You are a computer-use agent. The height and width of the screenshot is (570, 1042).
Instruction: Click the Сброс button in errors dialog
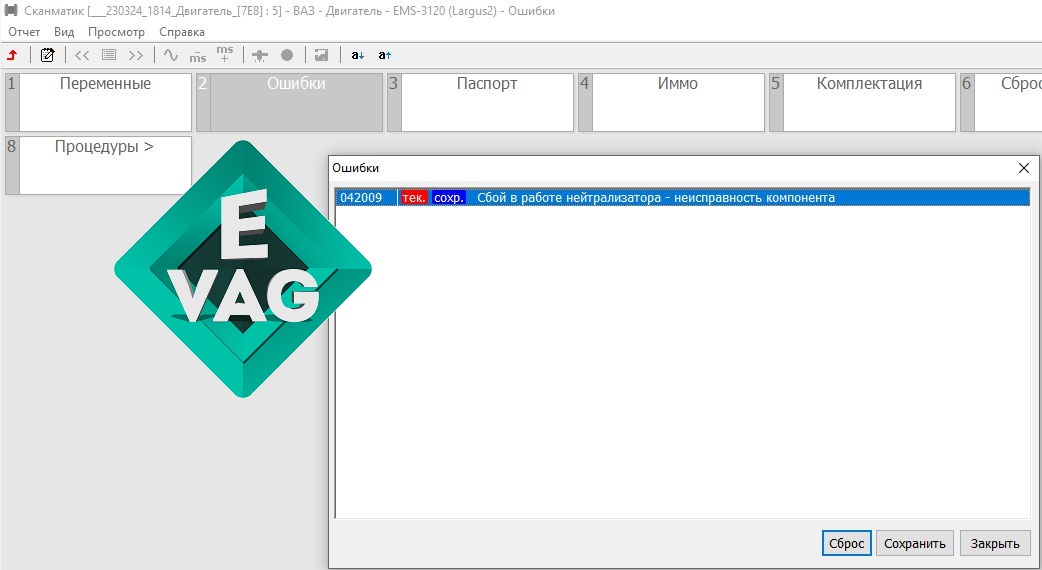[847, 543]
